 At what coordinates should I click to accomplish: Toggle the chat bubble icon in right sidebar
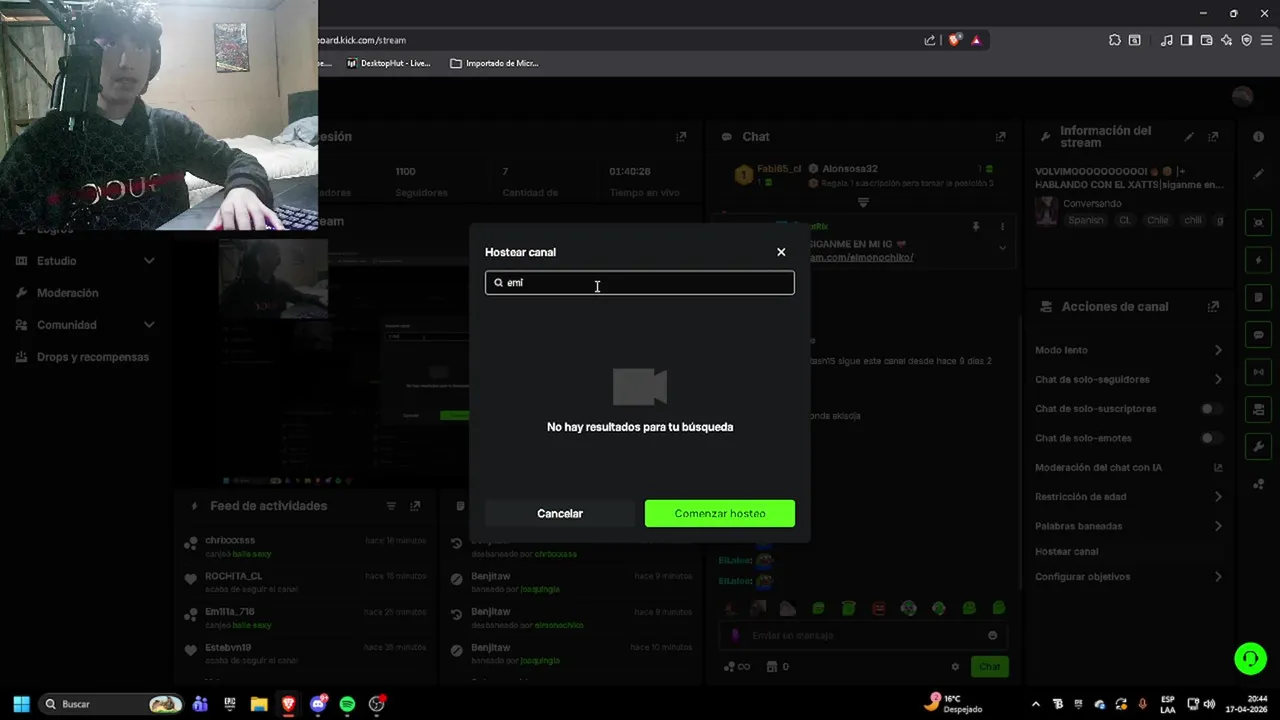coord(1258,335)
